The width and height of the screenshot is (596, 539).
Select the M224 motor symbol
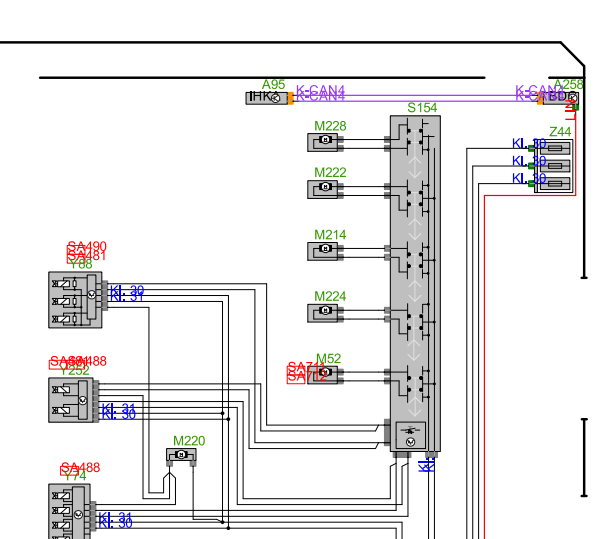[x=322, y=313]
